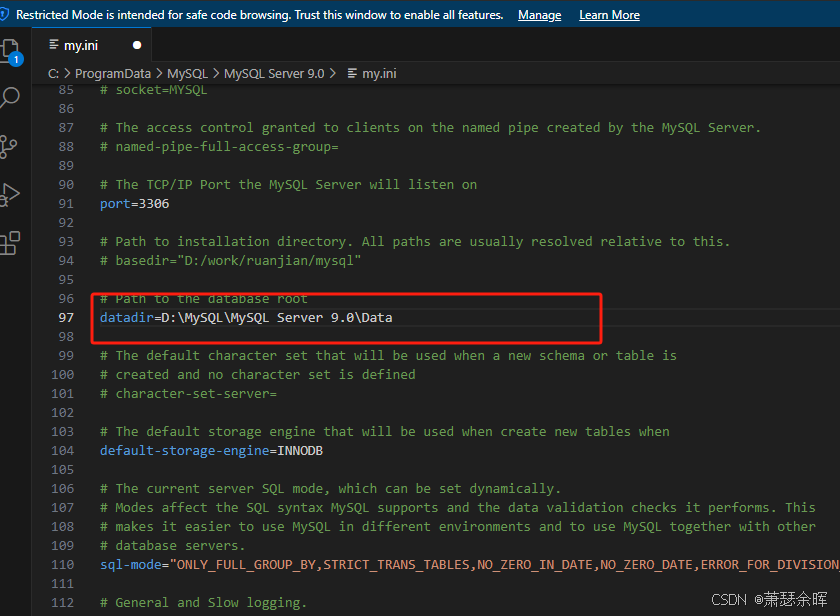Click line number 97 in the gutter
This screenshot has height=616, width=840.
pos(66,317)
